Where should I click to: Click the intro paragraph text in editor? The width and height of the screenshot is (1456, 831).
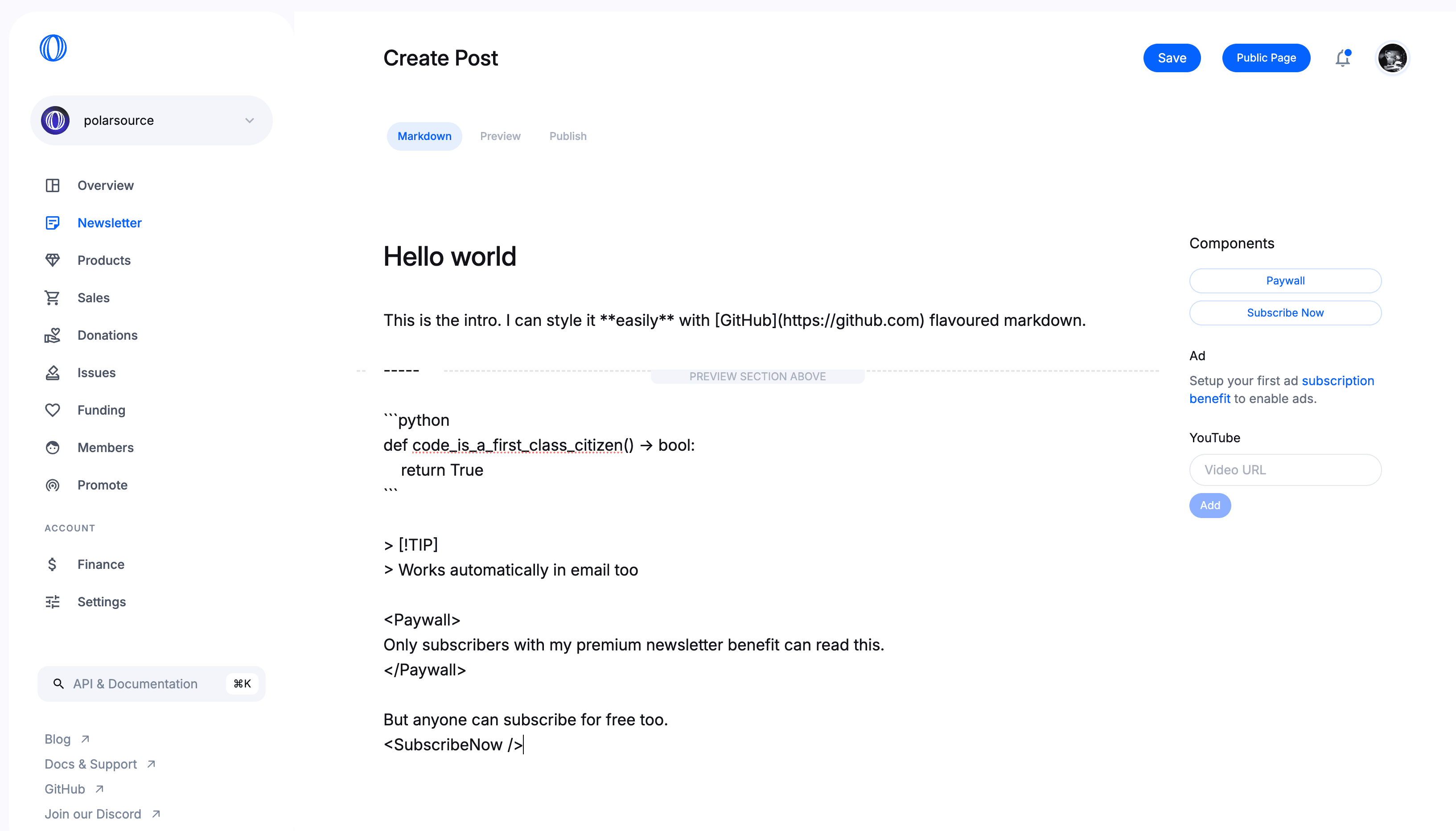point(734,320)
